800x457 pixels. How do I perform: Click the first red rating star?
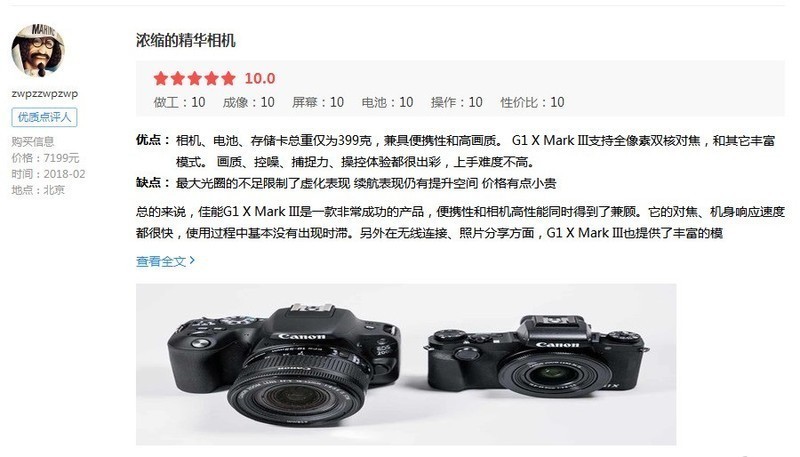[x=161, y=79]
